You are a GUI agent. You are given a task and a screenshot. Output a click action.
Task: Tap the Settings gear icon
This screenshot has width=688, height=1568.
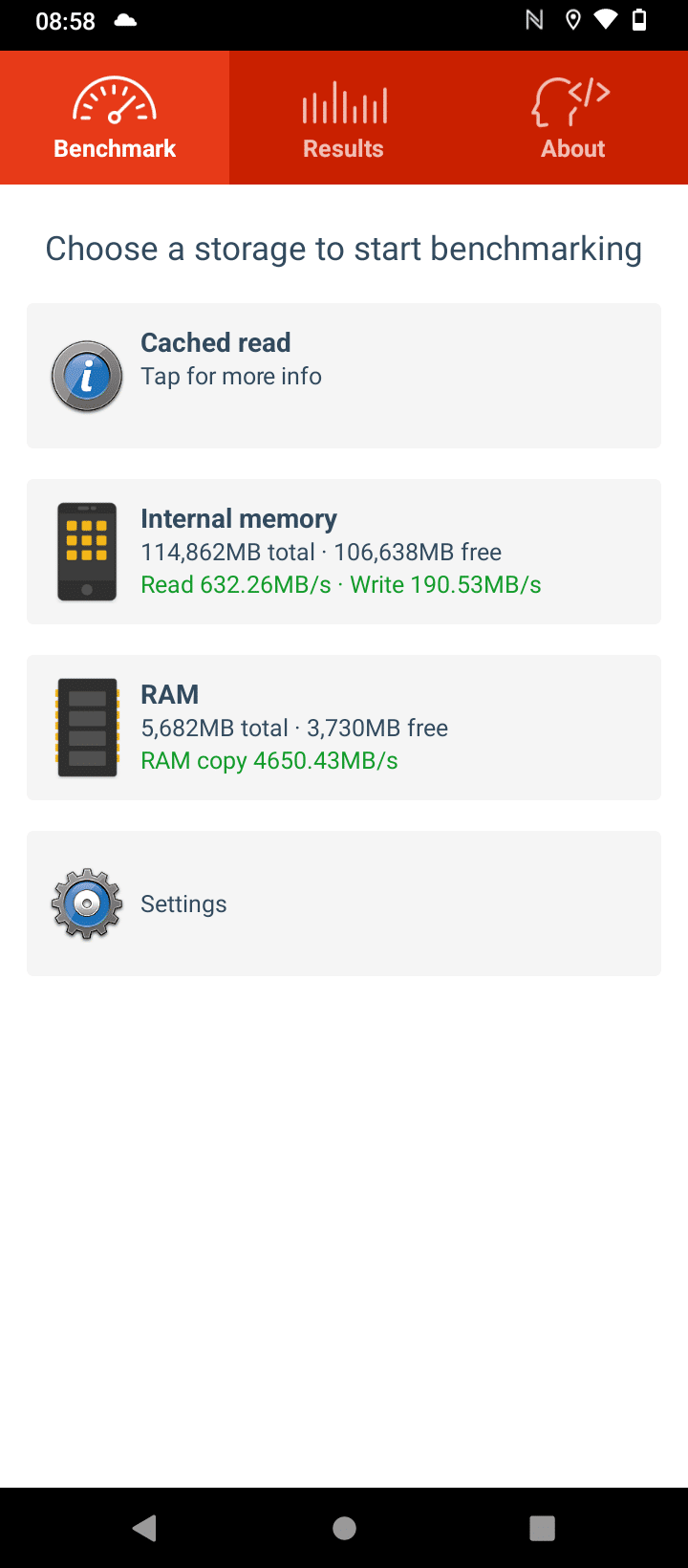click(87, 904)
